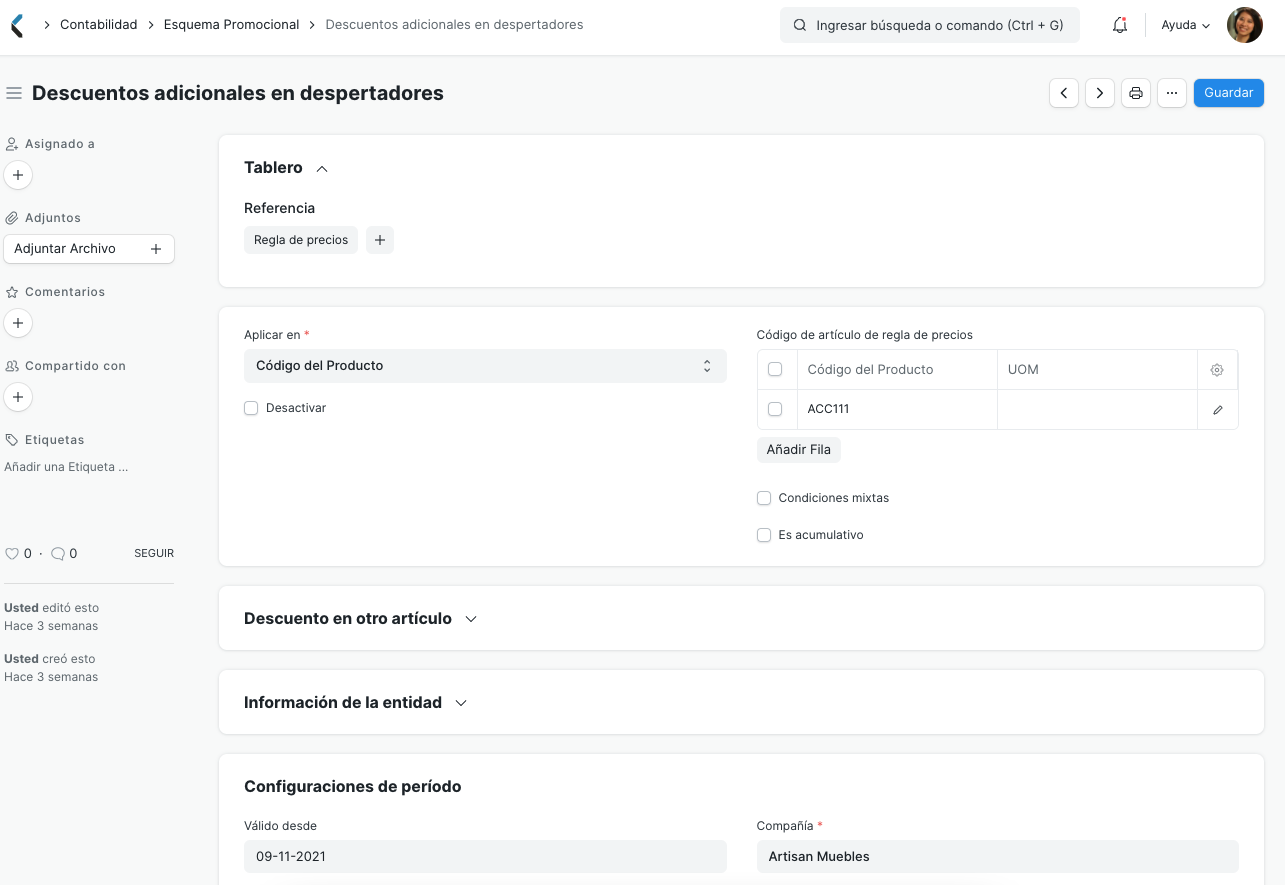
Task: Focus the search or command bar
Action: (x=930, y=25)
